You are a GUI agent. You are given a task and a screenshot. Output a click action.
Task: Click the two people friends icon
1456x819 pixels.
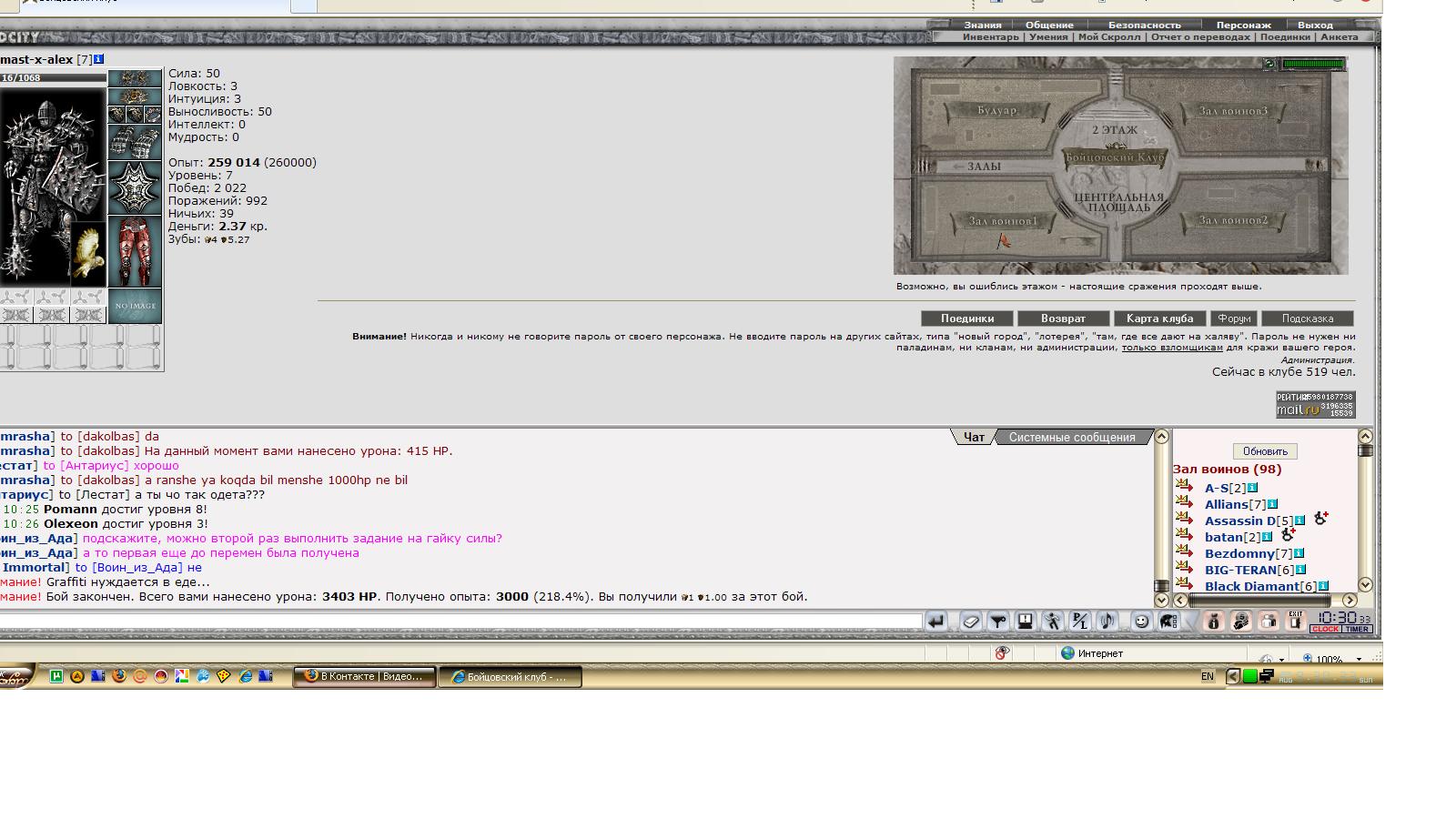pos(1268,622)
